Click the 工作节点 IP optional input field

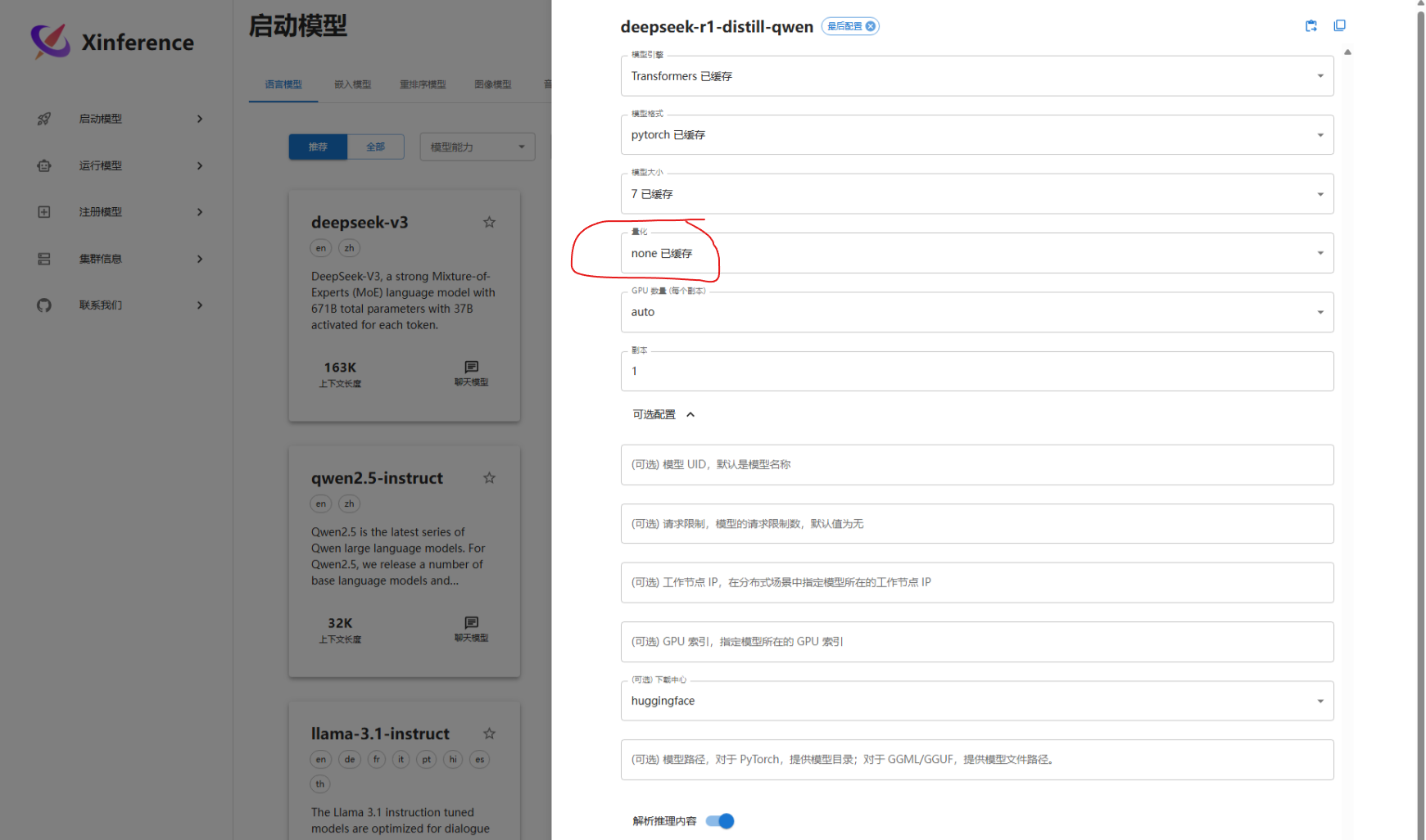point(977,583)
